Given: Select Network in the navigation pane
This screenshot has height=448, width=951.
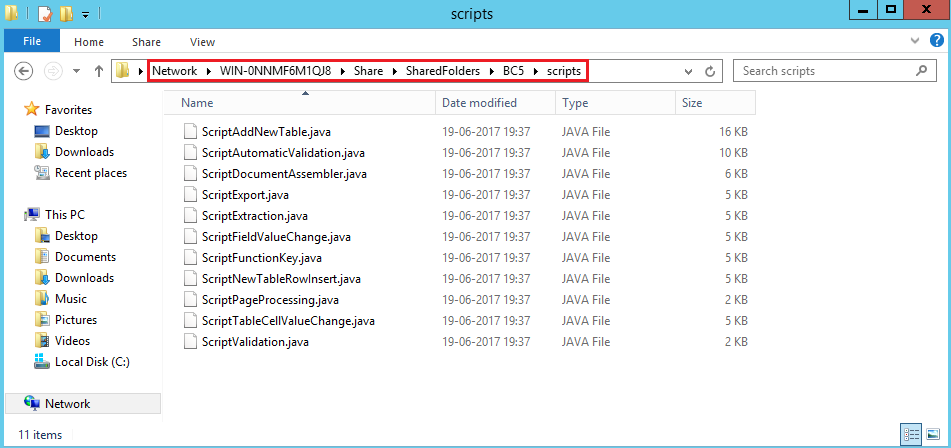Looking at the screenshot, I should click(x=83, y=404).
